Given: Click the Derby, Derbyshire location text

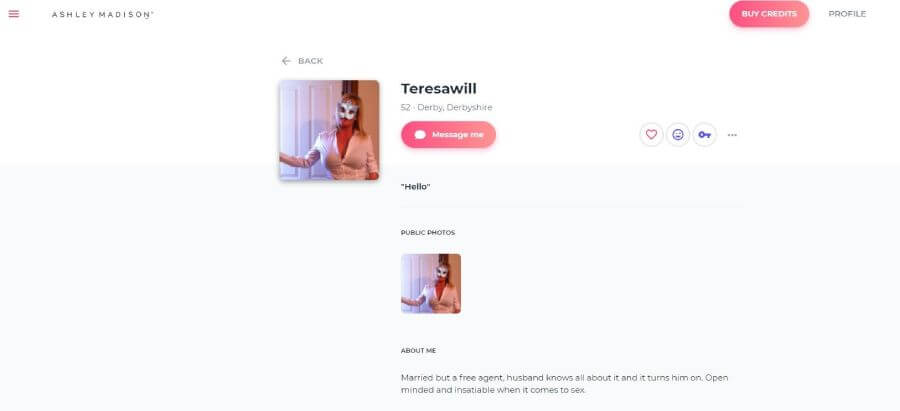Looking at the screenshot, I should point(455,107).
